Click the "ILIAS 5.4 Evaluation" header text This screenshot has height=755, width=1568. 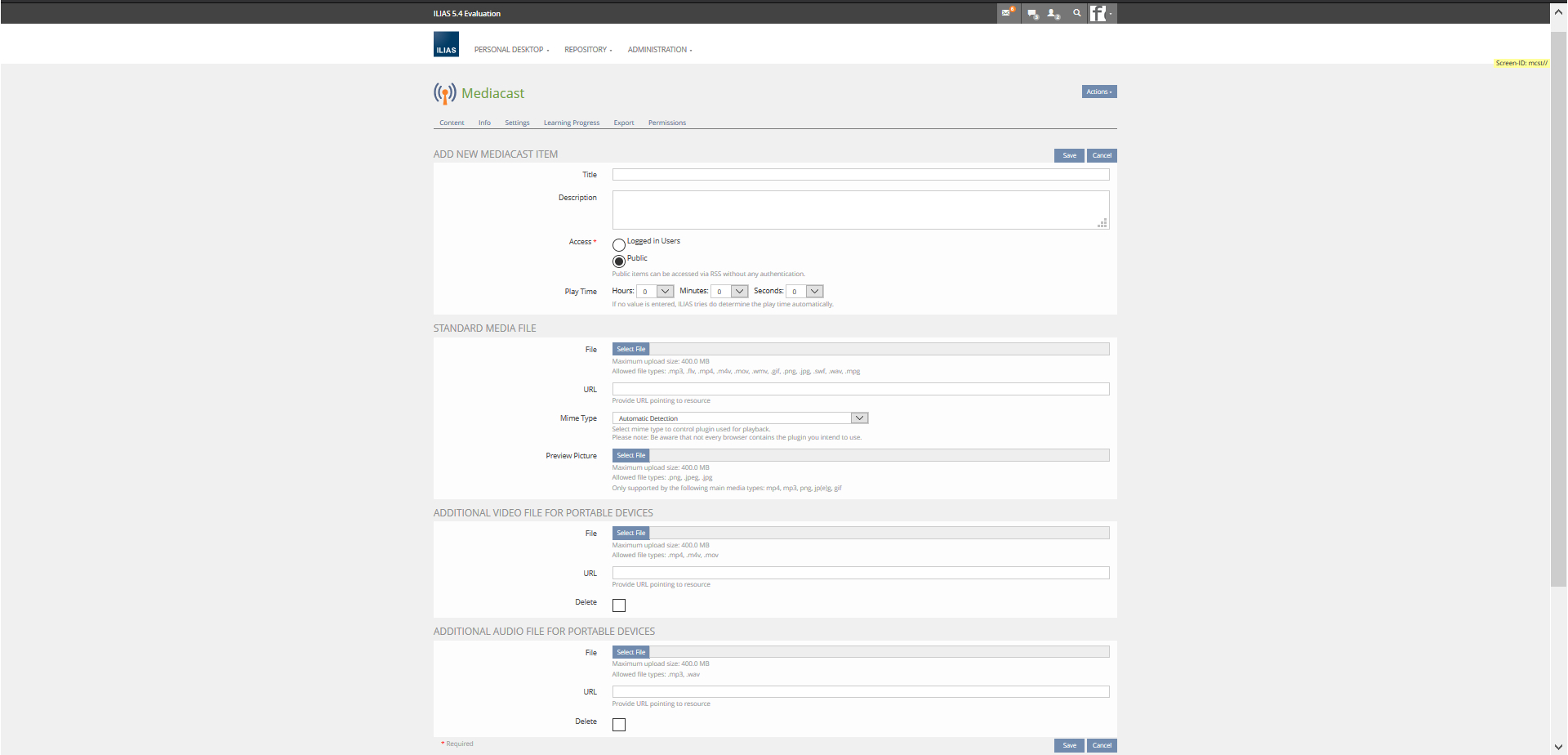[467, 14]
